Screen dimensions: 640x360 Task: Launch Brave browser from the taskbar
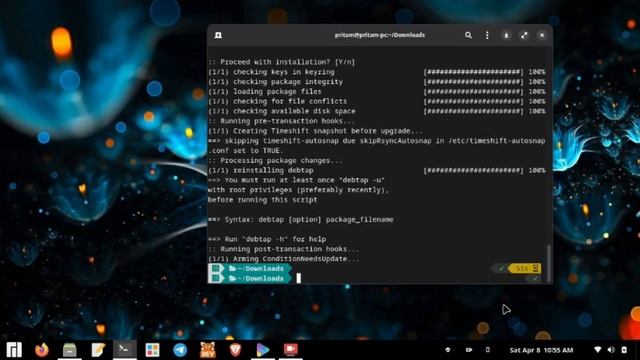coord(236,350)
